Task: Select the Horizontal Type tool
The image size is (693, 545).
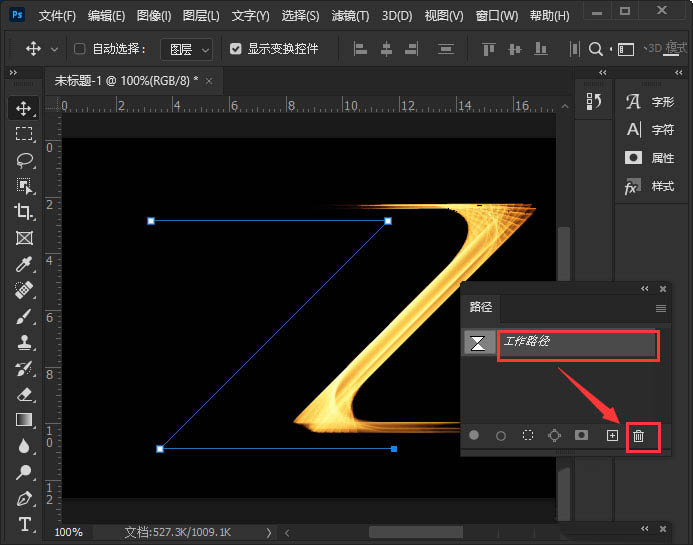Action: pyautogui.click(x=24, y=524)
